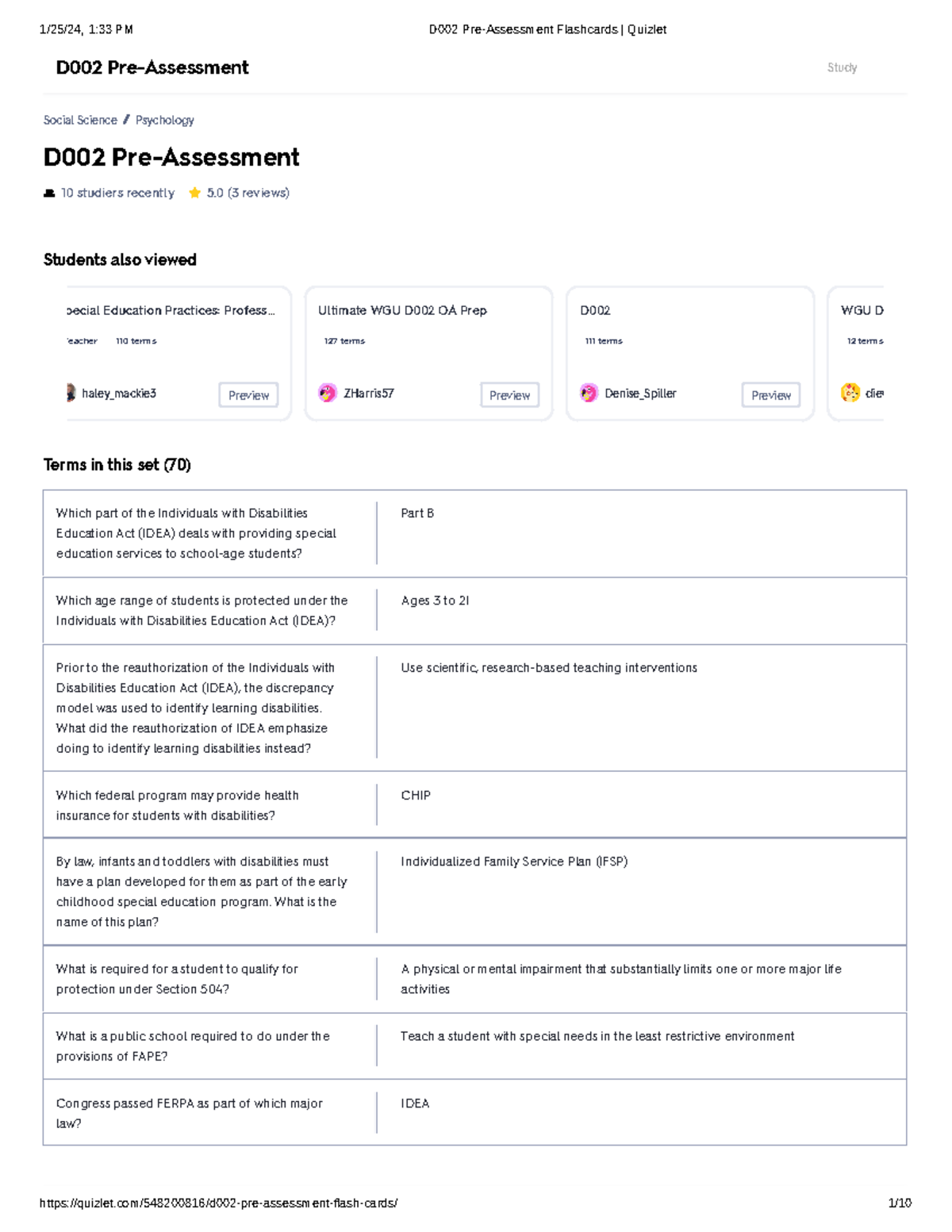Screen dimensions: 952x1232
Task: Click the 'Psychology' breadcrumb
Action: pyautogui.click(x=164, y=120)
